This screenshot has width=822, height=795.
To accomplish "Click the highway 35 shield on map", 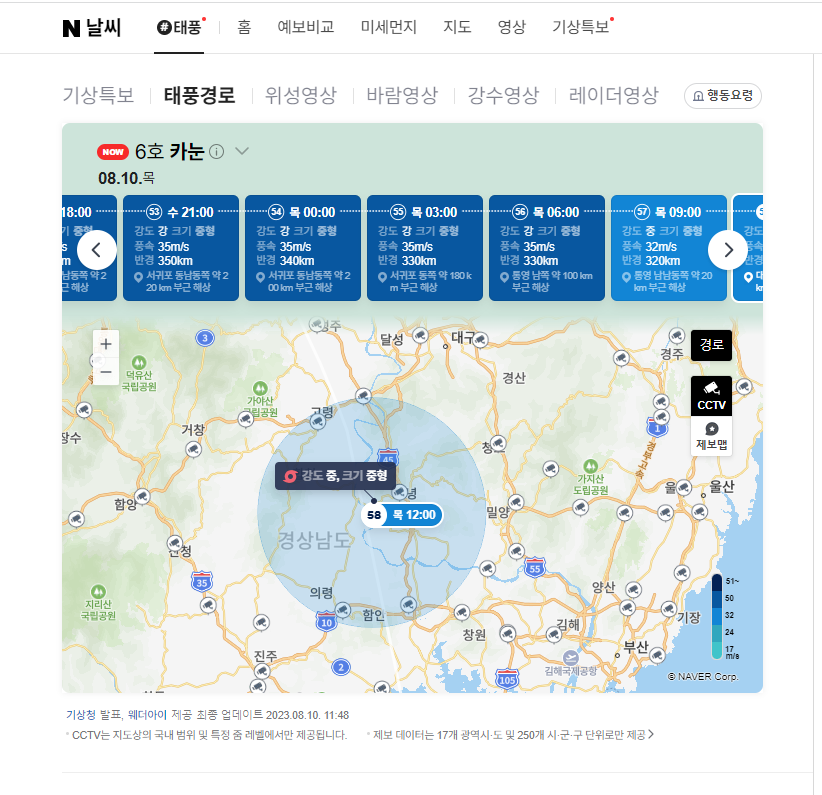I will click(x=202, y=582).
